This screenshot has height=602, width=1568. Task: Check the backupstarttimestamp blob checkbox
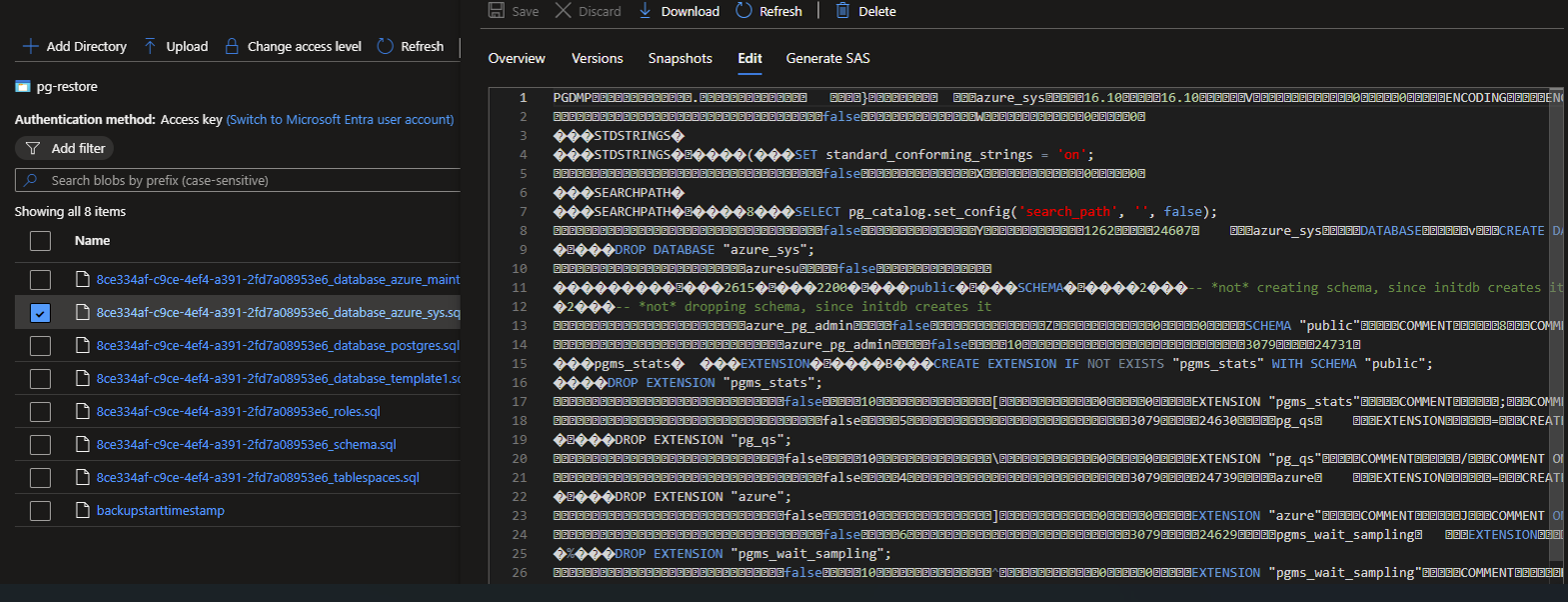click(40, 511)
